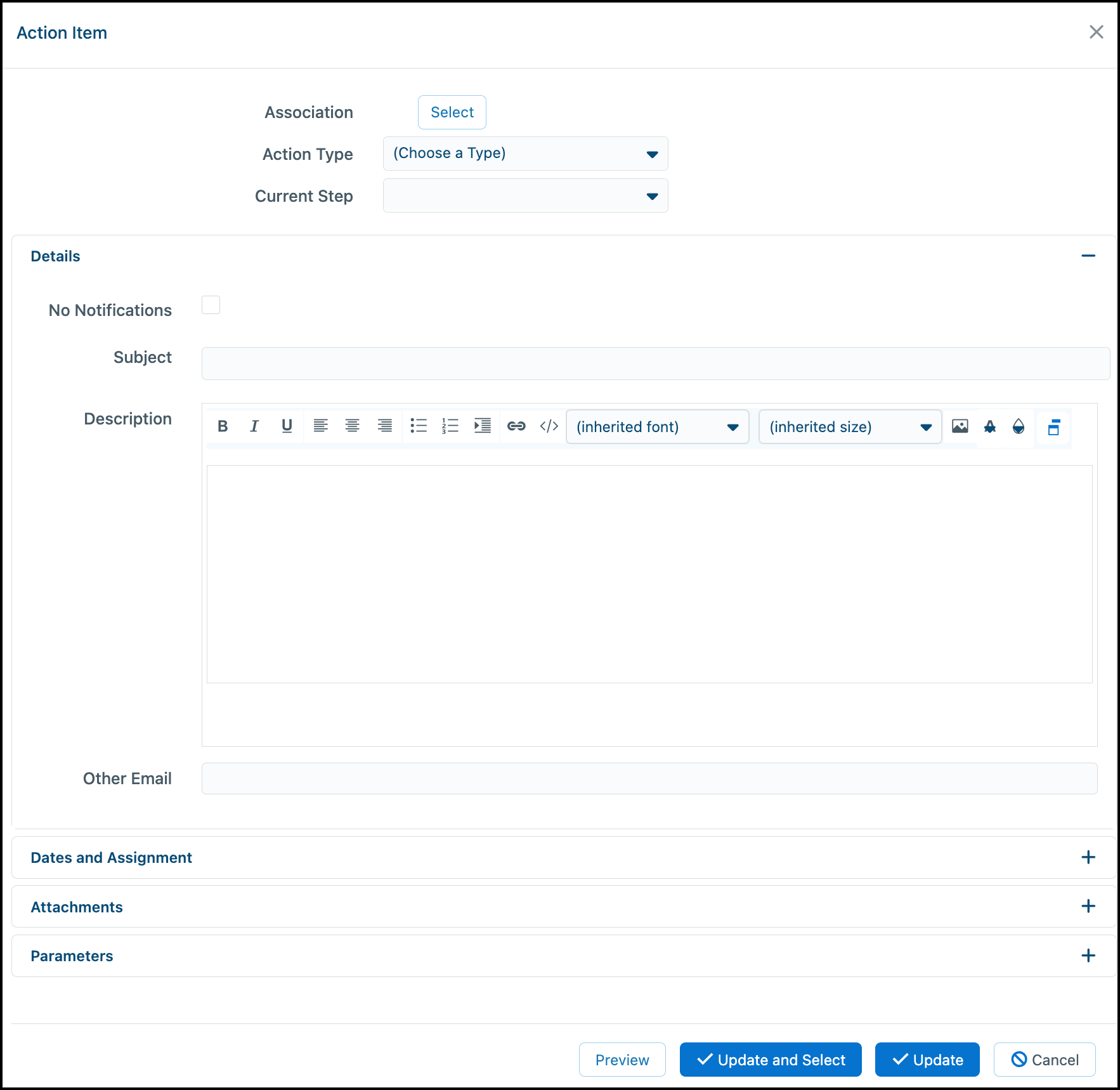The width and height of the screenshot is (1120, 1090).
Task: Indent description text
Action: [x=483, y=426]
